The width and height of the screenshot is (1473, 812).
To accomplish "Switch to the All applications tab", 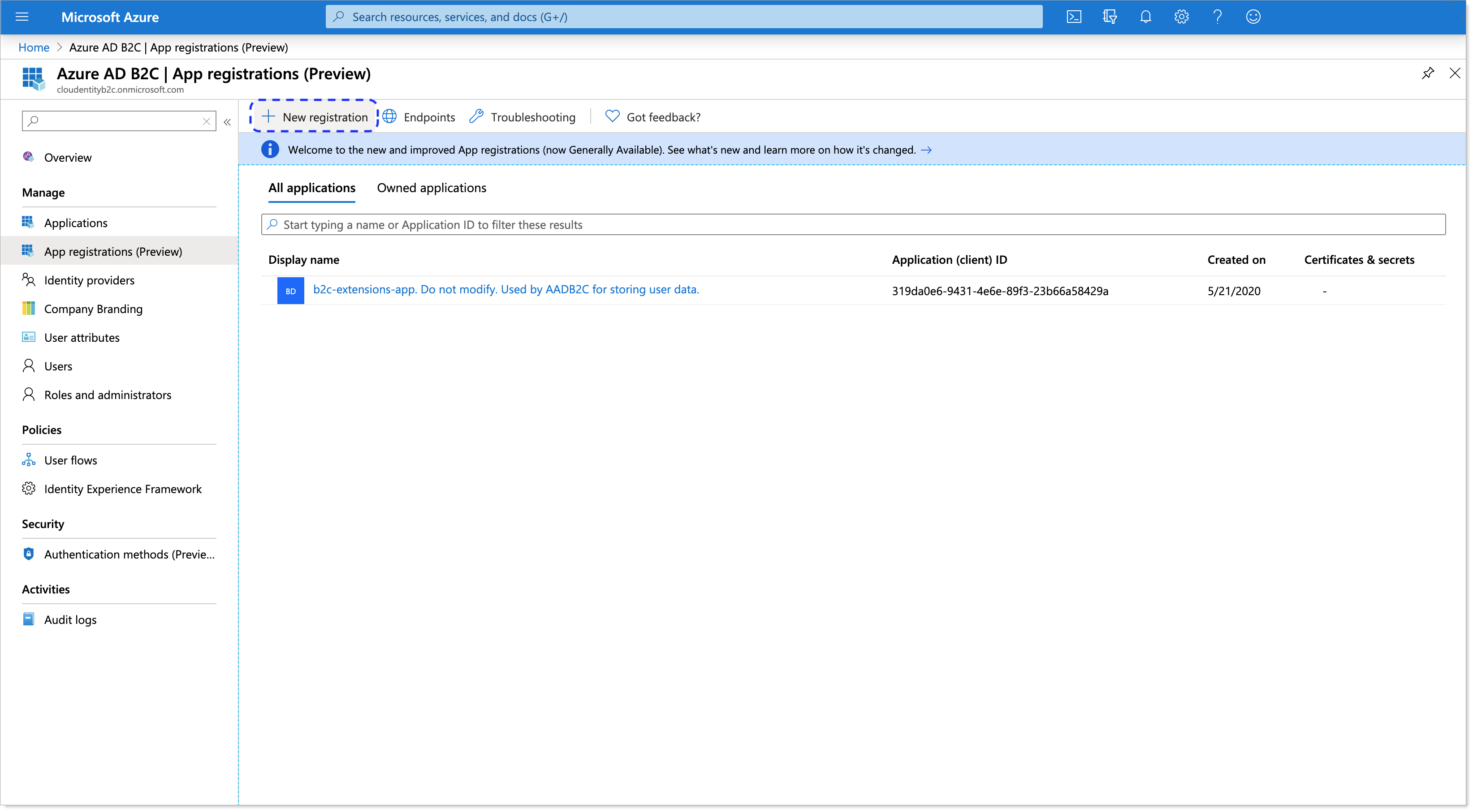I will pos(311,188).
